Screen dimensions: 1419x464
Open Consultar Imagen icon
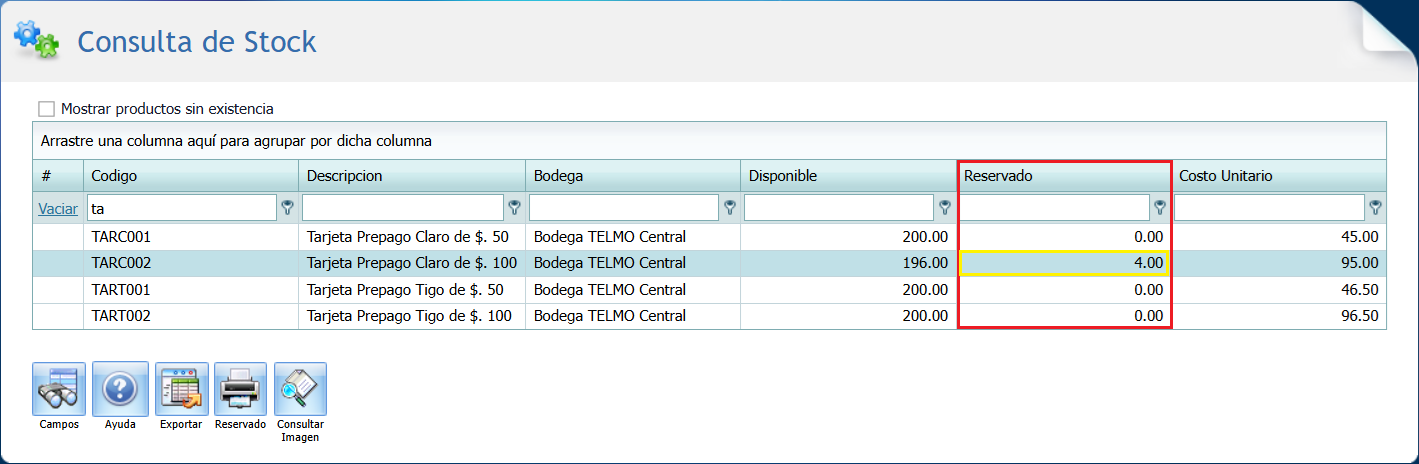pos(300,388)
